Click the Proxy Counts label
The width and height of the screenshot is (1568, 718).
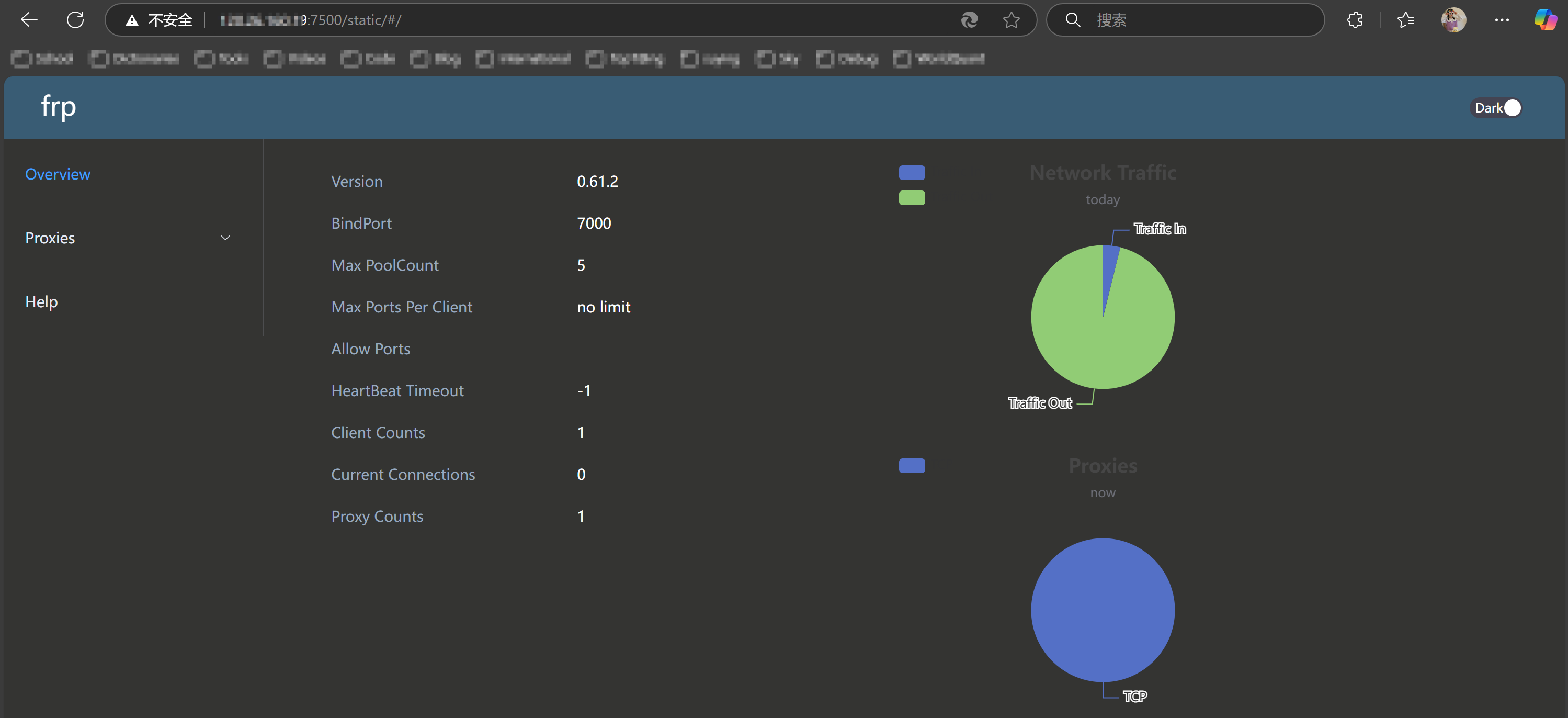click(378, 517)
